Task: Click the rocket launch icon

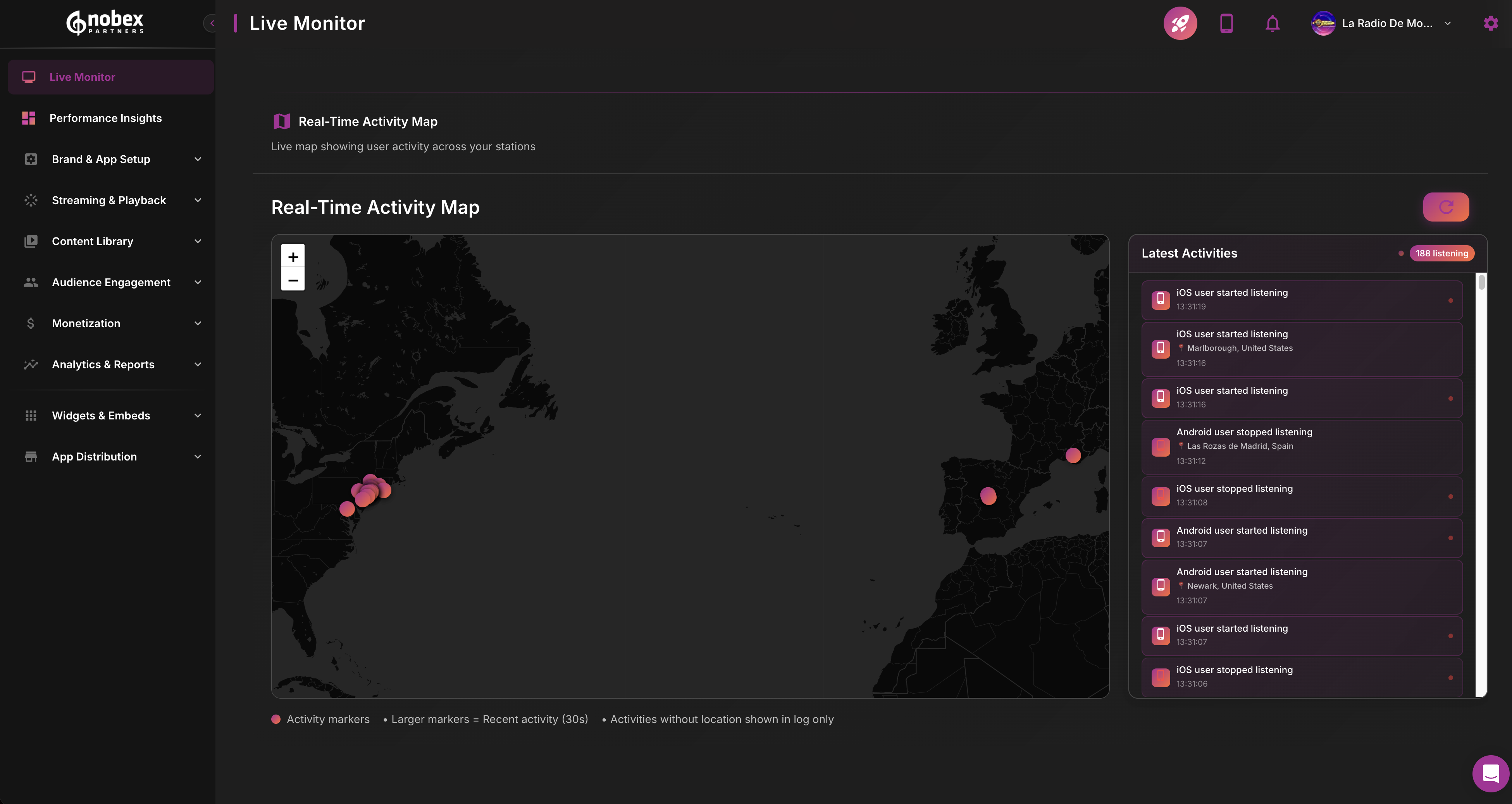Action: (x=1180, y=24)
